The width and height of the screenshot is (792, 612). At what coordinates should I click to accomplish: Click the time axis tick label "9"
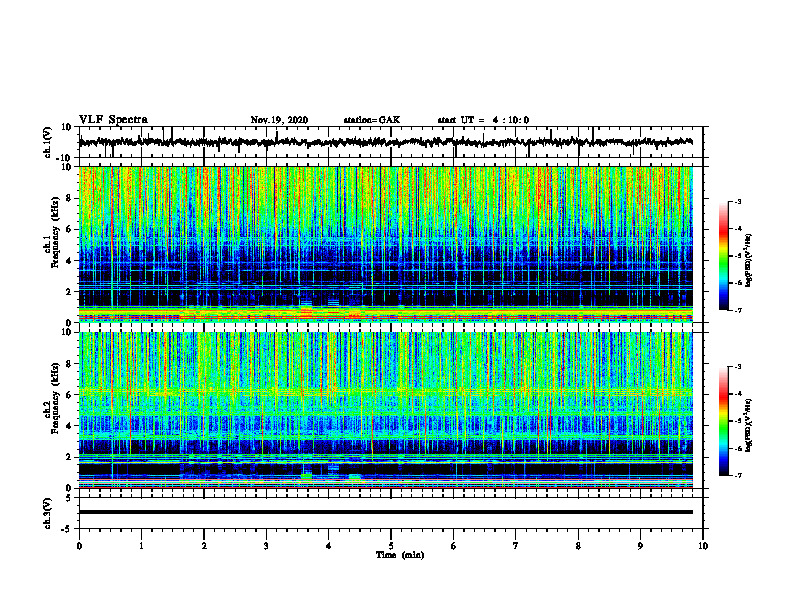point(640,546)
